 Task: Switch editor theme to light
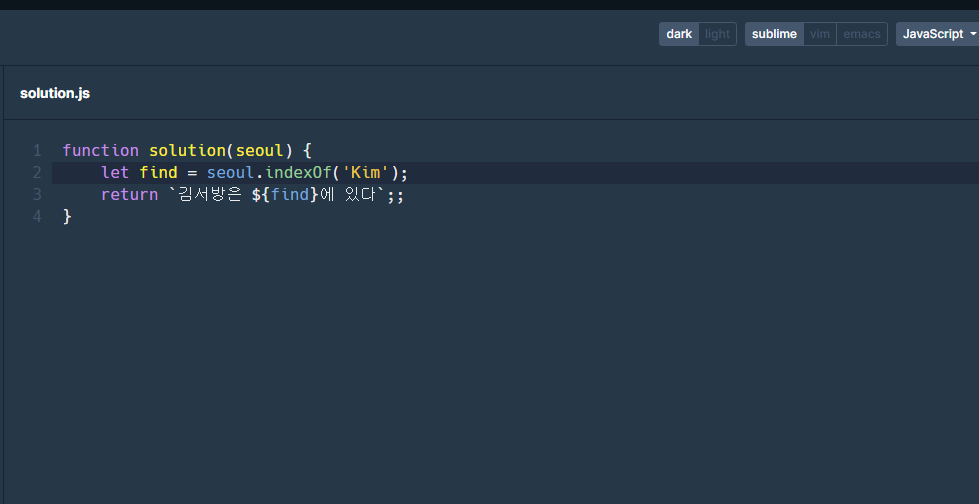click(x=717, y=34)
